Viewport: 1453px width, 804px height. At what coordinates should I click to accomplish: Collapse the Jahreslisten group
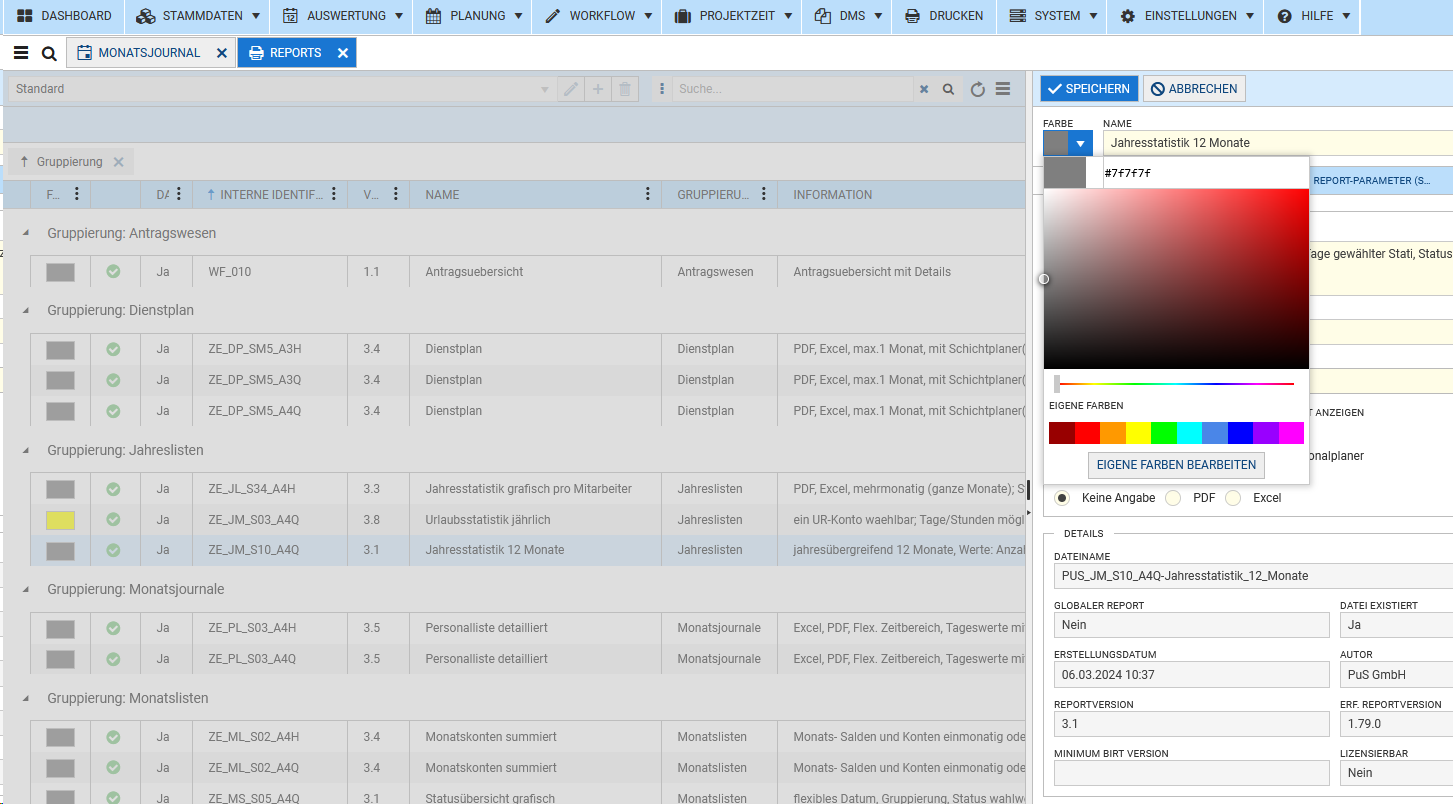click(25, 450)
